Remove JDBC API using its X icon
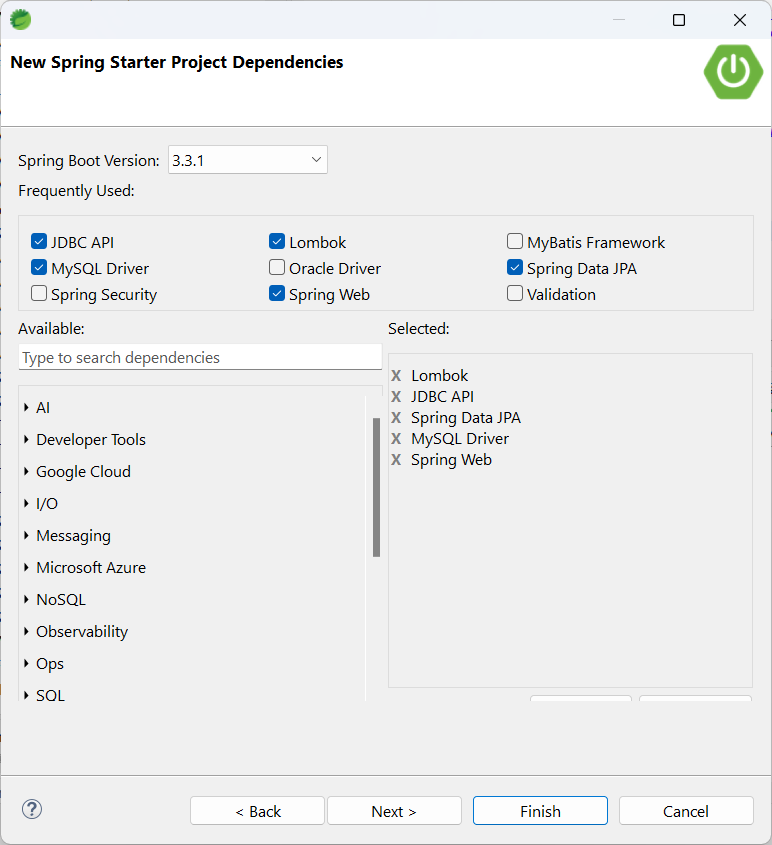Screen dimensions: 772x845 [396, 397]
